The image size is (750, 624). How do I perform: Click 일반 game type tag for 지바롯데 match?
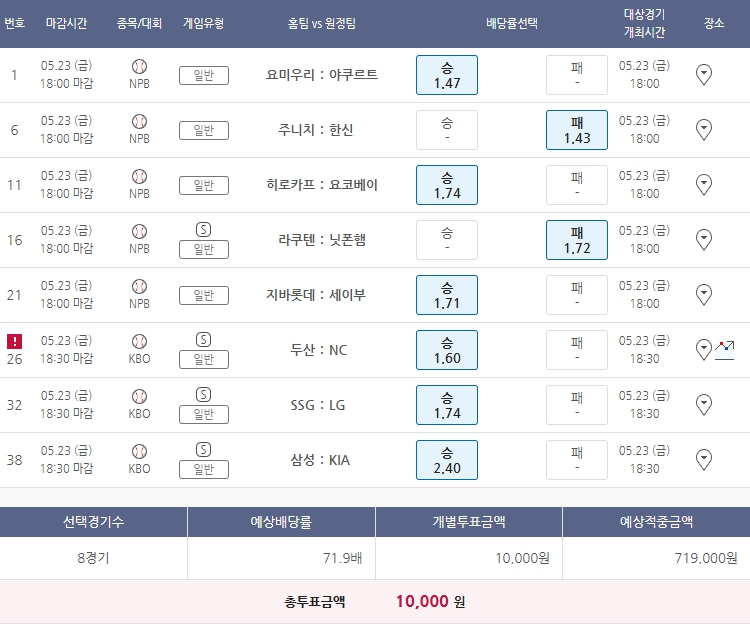point(204,295)
